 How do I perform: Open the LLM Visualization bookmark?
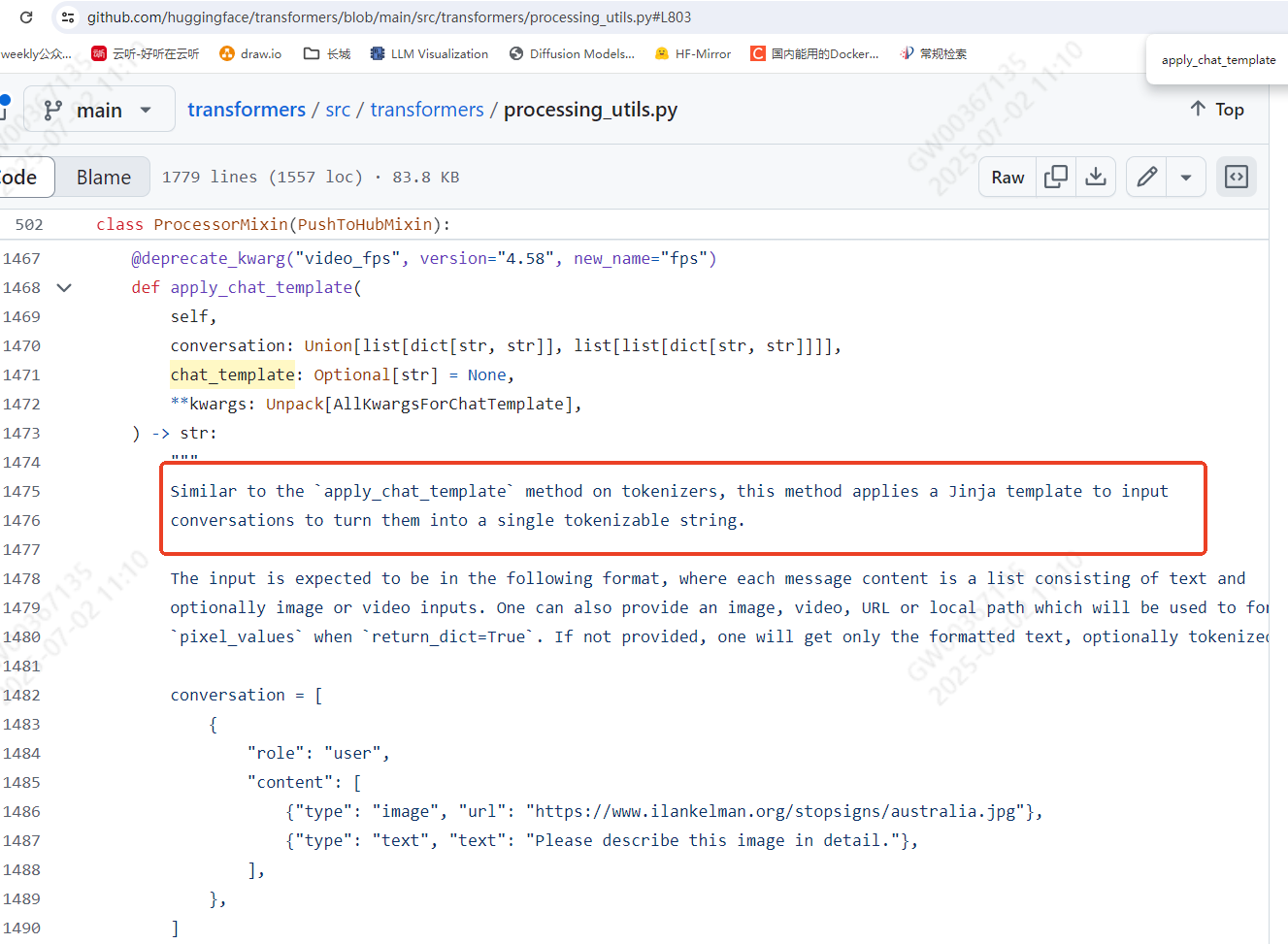429,53
